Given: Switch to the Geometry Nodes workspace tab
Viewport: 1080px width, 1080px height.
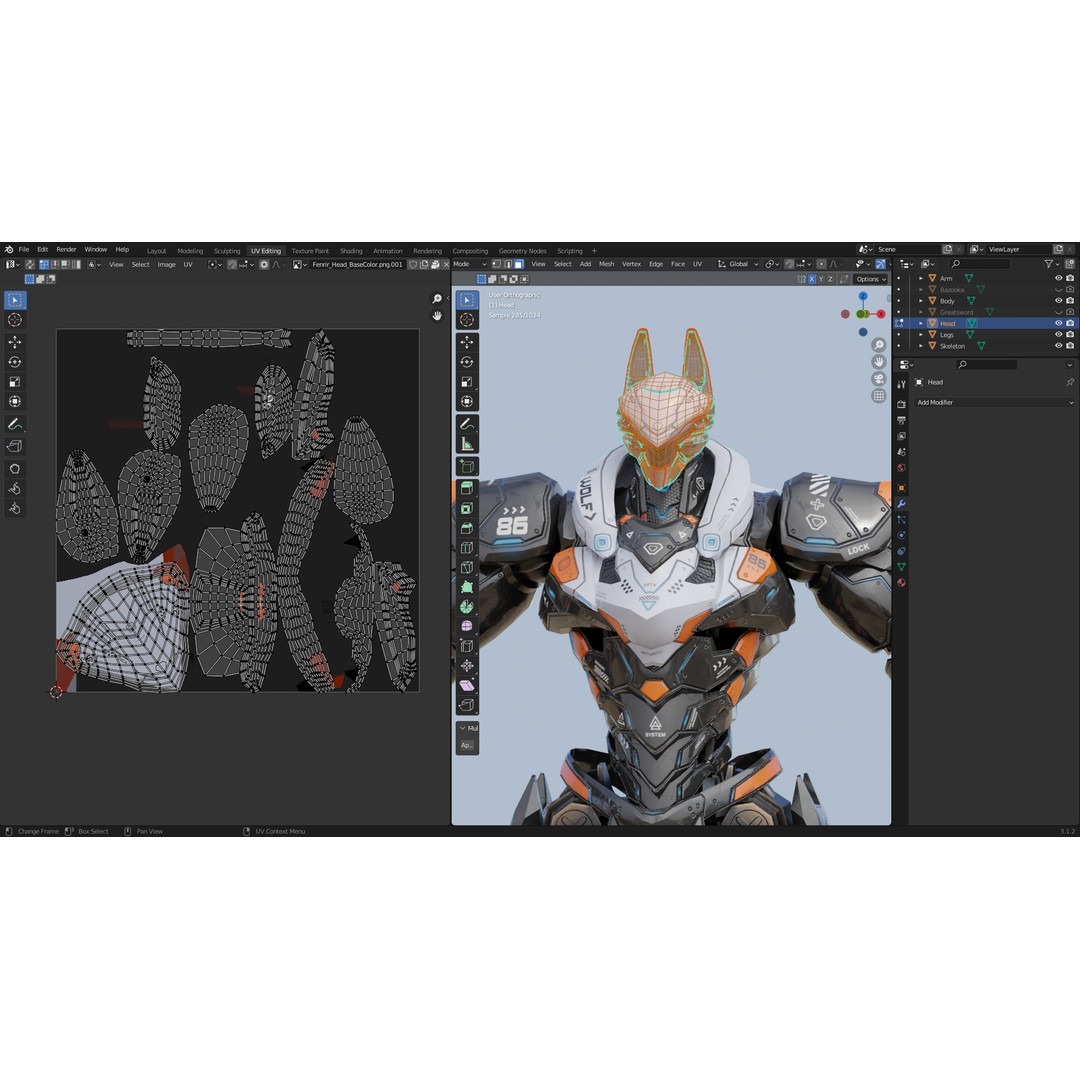Looking at the screenshot, I should 522,251.
